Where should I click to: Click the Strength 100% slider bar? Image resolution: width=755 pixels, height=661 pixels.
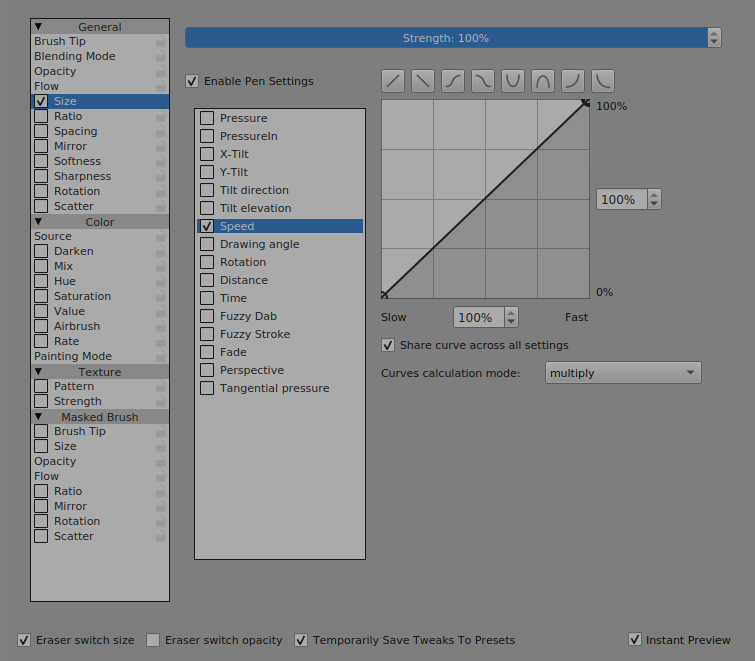445,38
